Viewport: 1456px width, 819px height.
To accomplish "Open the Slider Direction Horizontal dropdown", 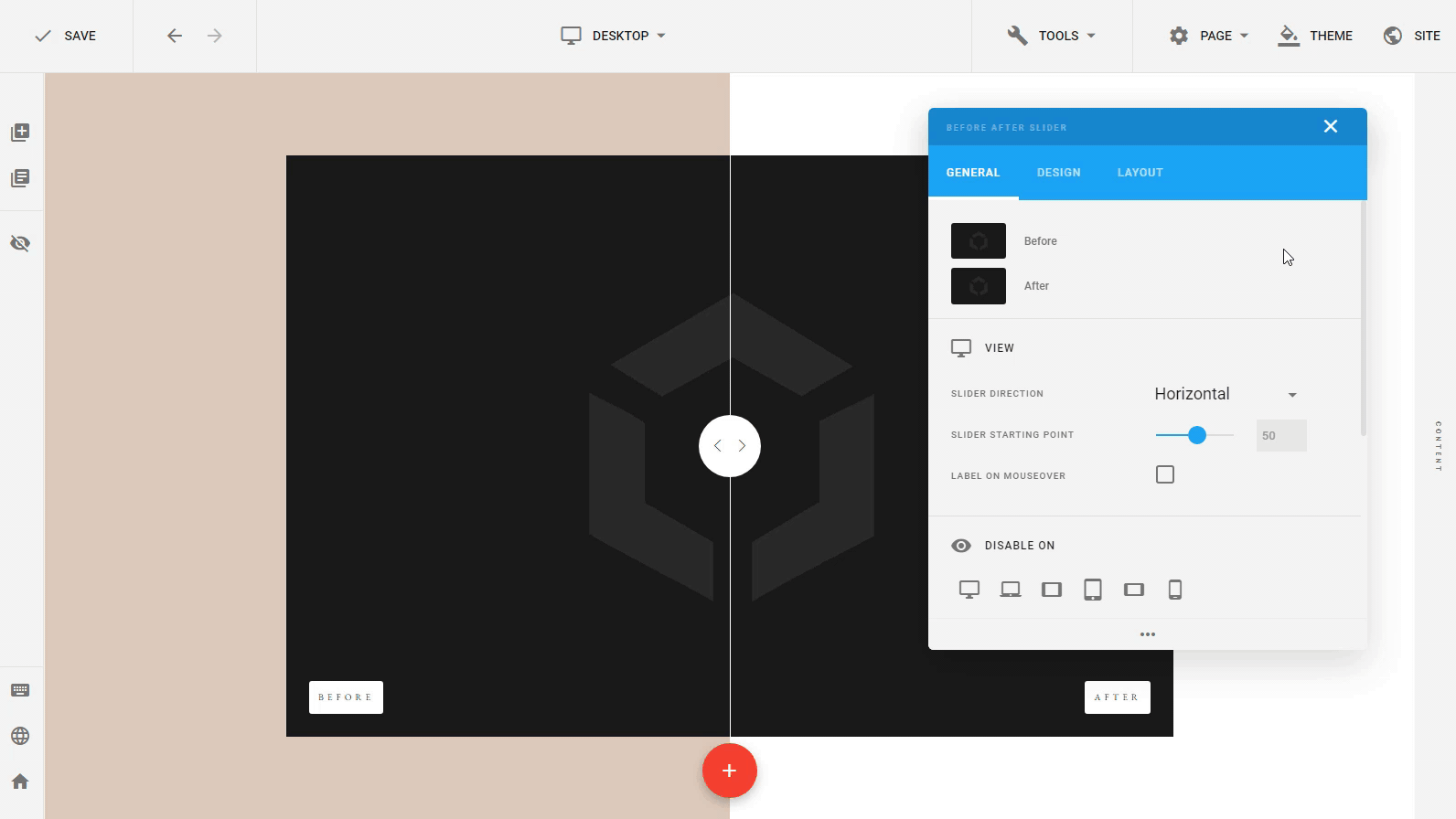I will [x=1226, y=394].
